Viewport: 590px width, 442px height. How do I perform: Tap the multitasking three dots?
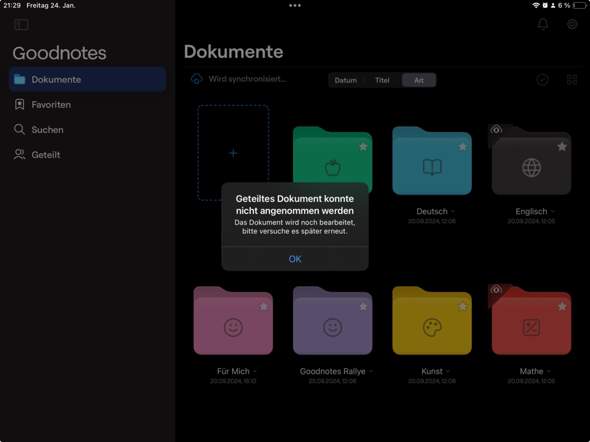(295, 5)
